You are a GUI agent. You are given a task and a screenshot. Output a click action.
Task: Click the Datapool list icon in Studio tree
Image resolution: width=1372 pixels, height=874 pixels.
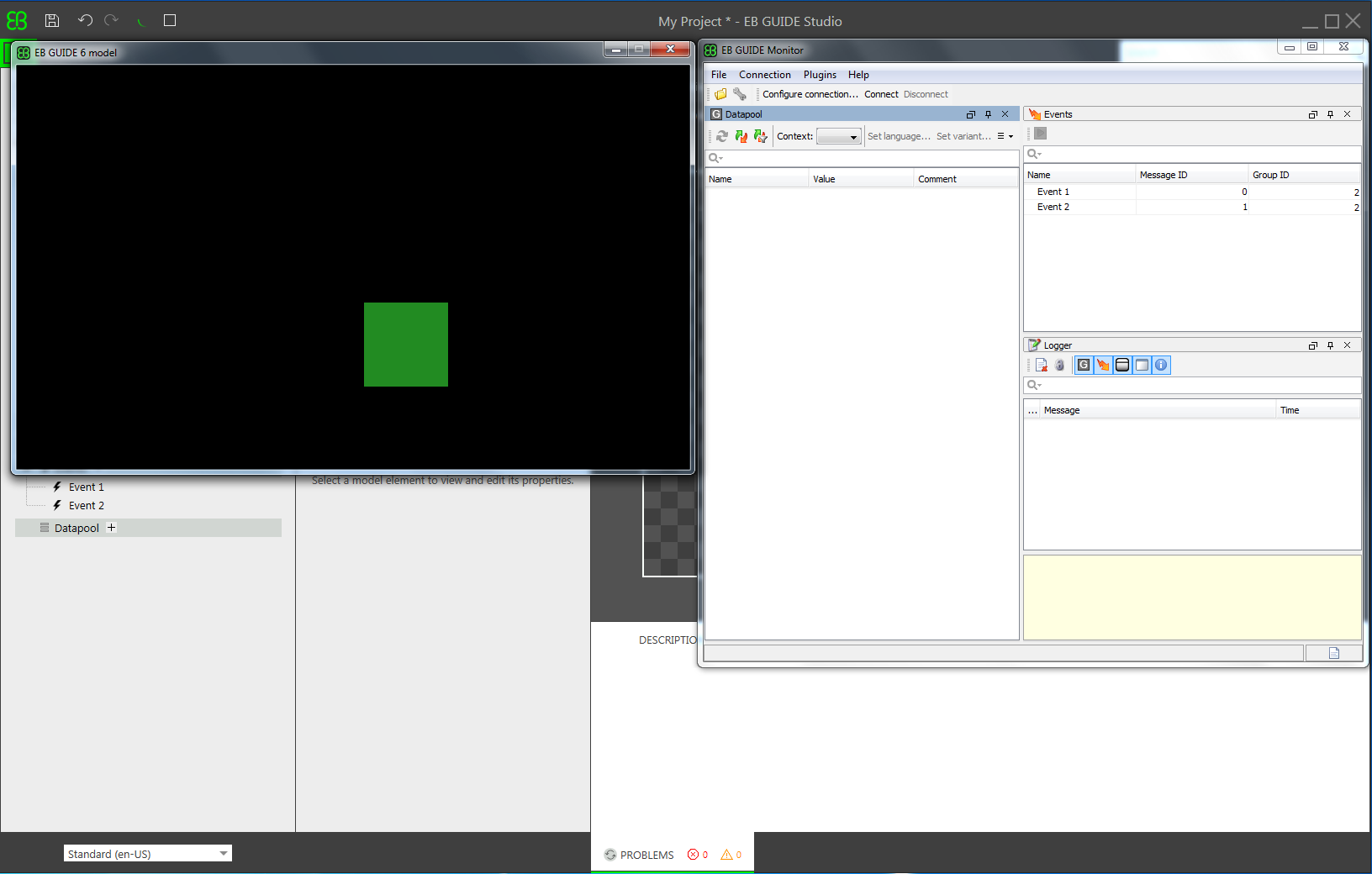point(45,528)
